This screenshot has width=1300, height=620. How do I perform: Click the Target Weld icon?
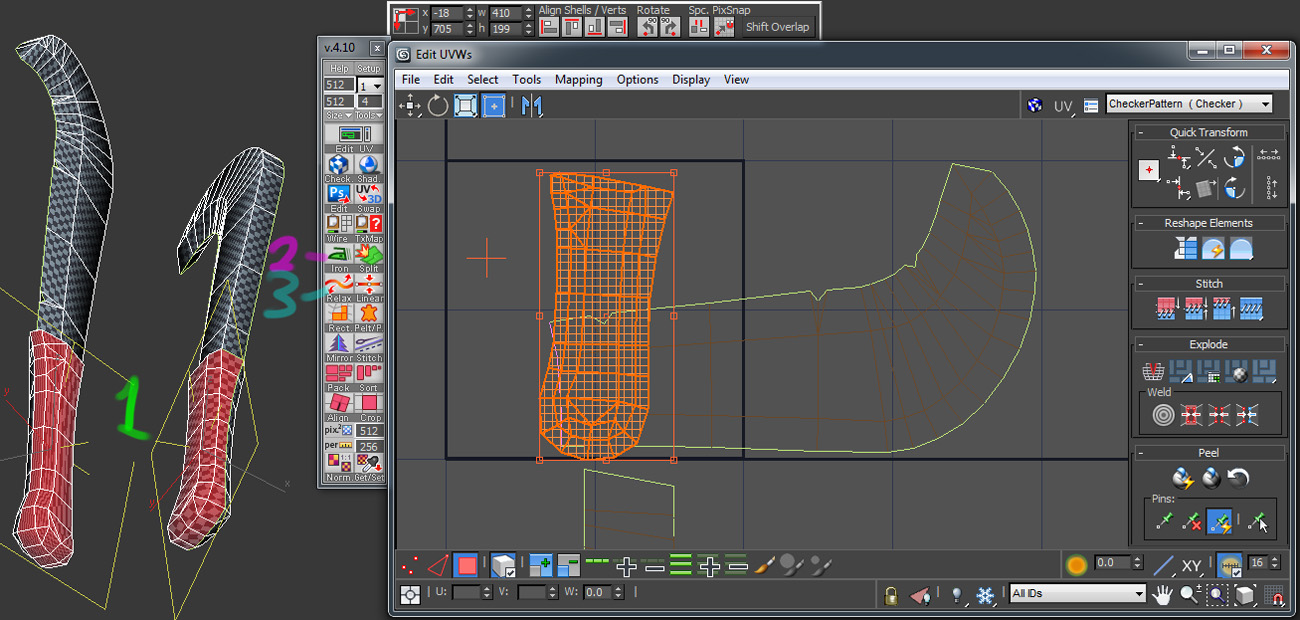tap(1162, 414)
